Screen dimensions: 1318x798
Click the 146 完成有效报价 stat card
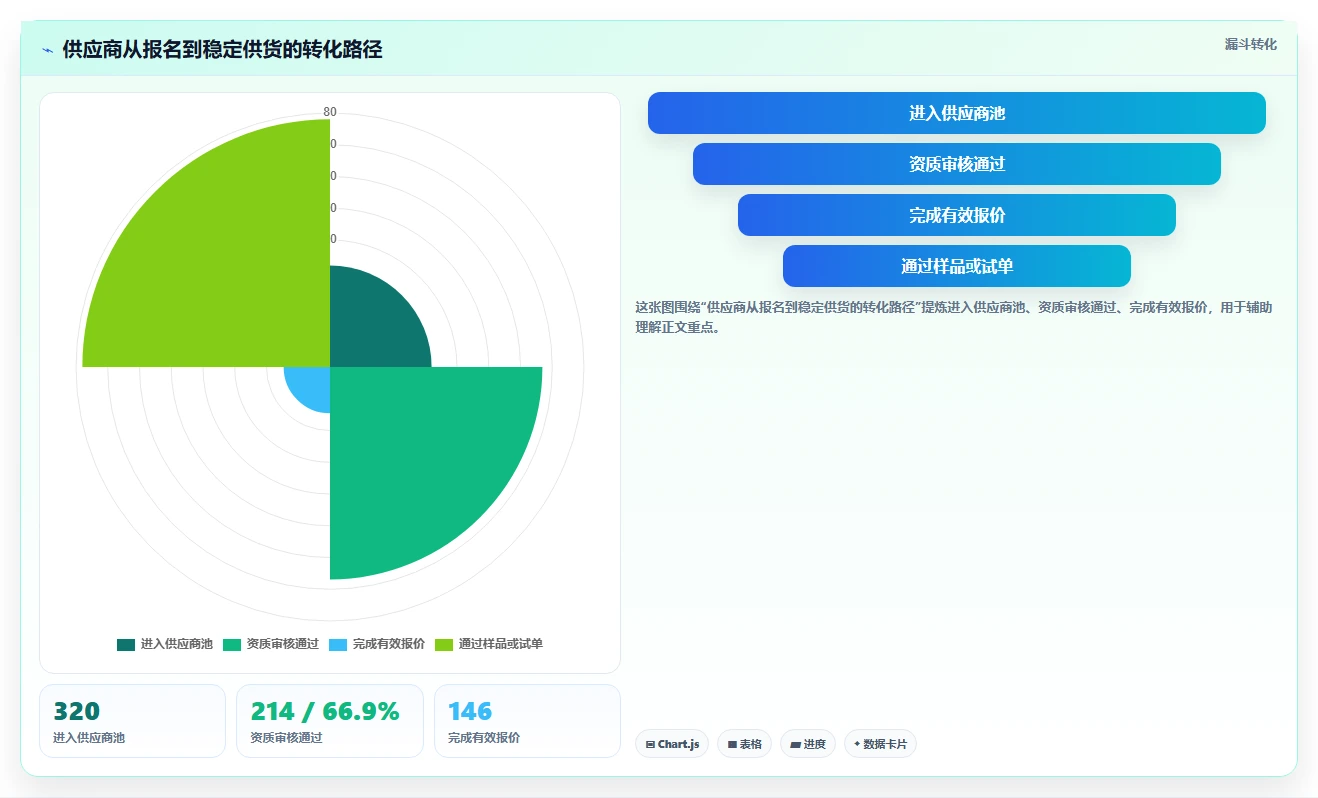[x=527, y=721]
